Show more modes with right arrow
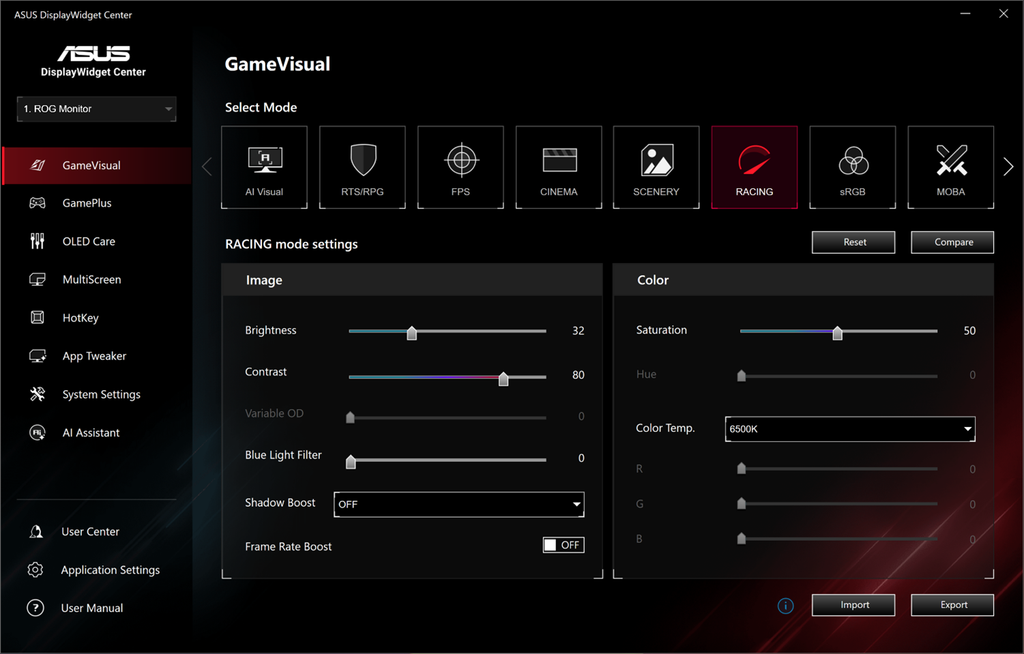The image size is (1024, 654). coord(1008,167)
